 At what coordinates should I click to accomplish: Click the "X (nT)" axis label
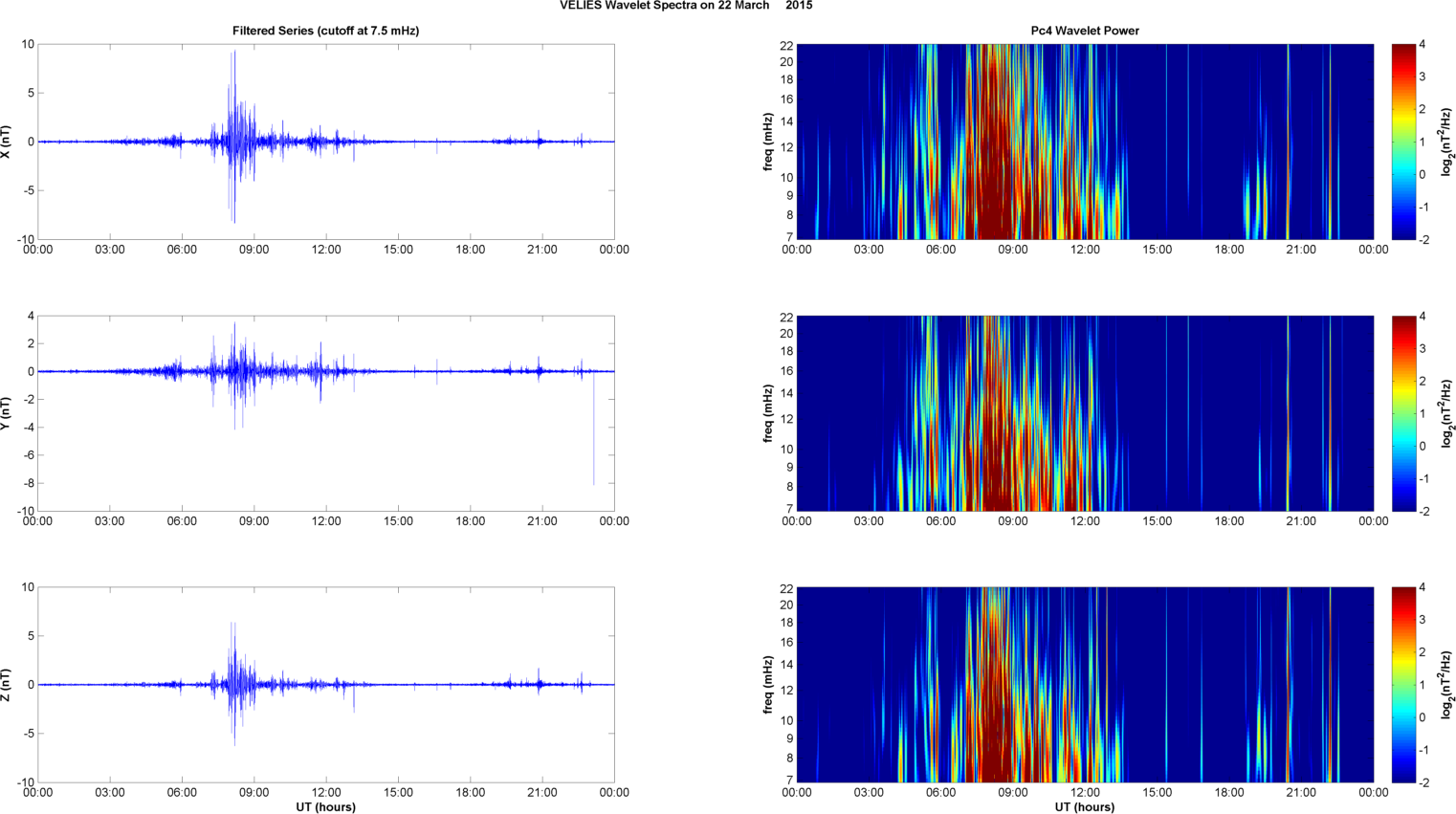pos(6,142)
